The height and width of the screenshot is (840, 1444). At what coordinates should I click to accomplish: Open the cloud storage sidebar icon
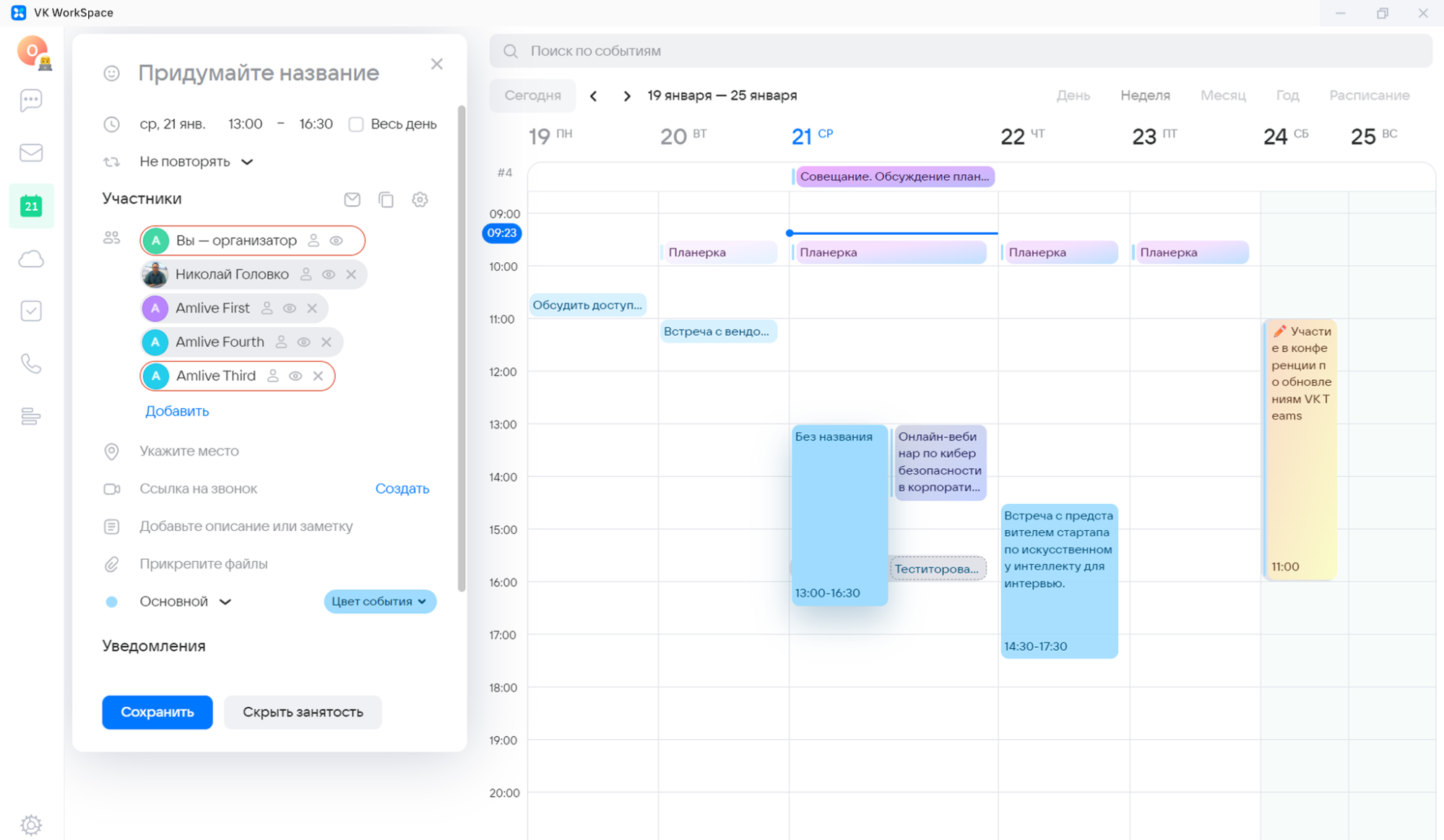coord(31,259)
